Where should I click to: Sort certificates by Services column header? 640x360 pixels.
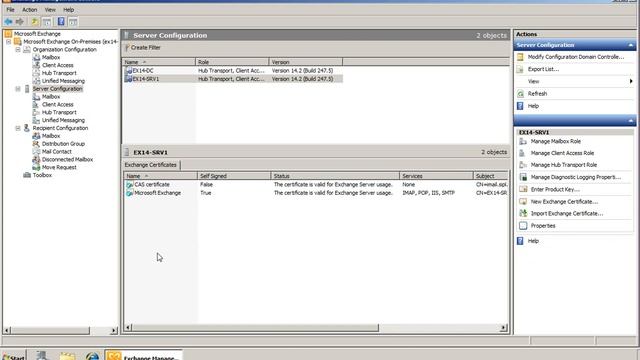pyautogui.click(x=436, y=176)
